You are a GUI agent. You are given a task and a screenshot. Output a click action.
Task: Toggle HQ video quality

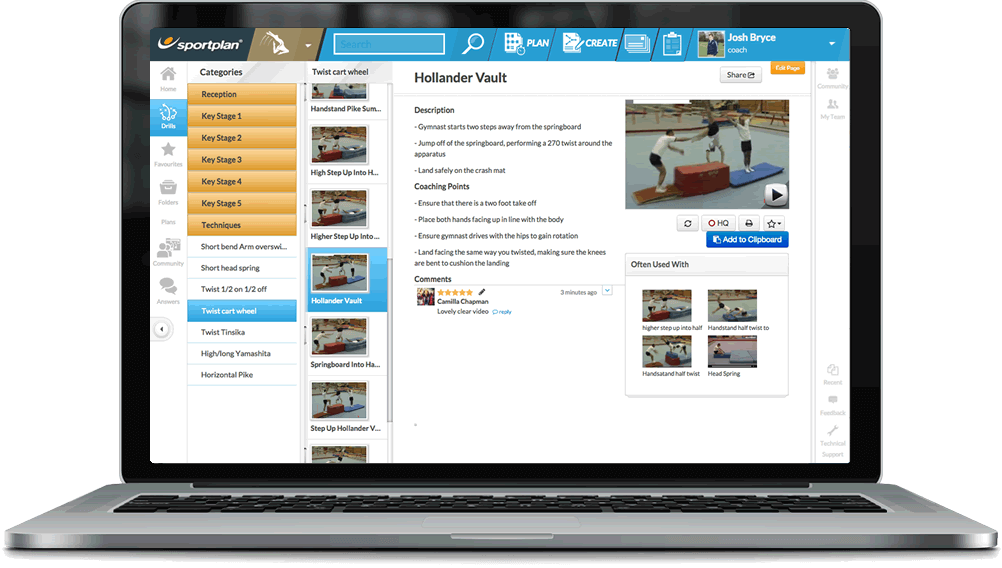[718, 223]
